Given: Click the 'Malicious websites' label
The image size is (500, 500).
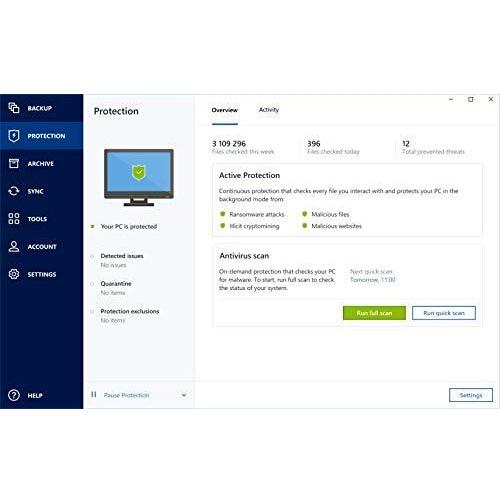Looking at the screenshot, I should click(336, 226).
